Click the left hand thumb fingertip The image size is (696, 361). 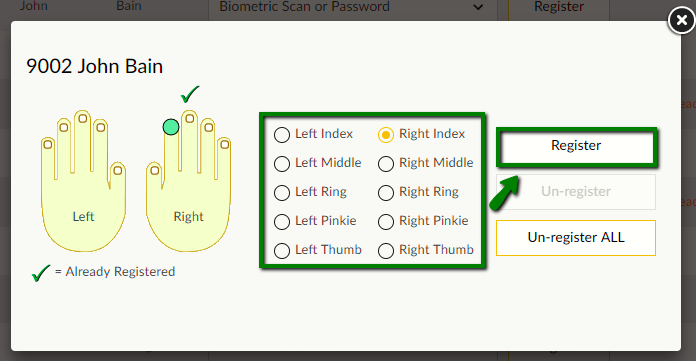tap(118, 170)
